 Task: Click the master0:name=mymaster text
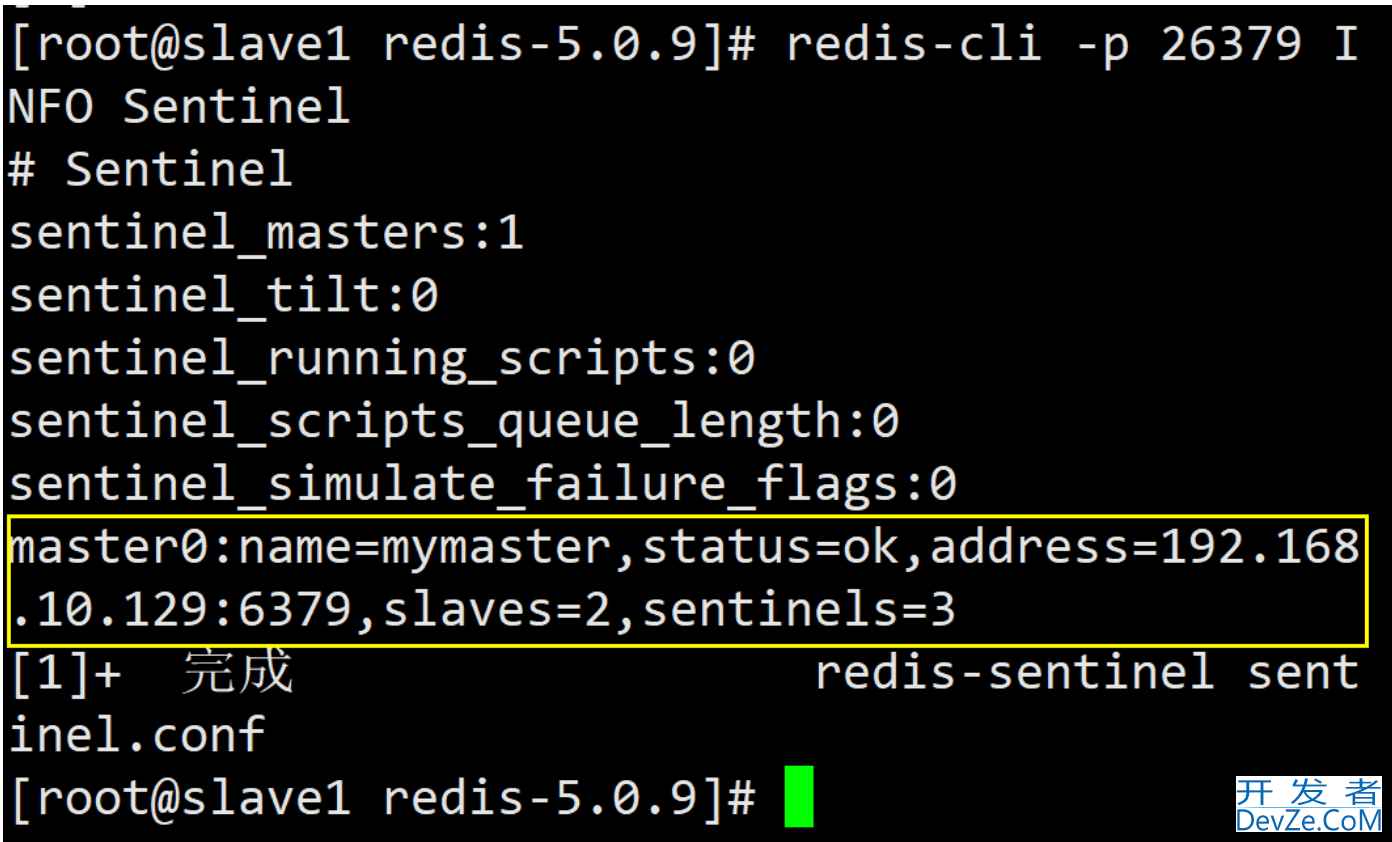point(309,548)
